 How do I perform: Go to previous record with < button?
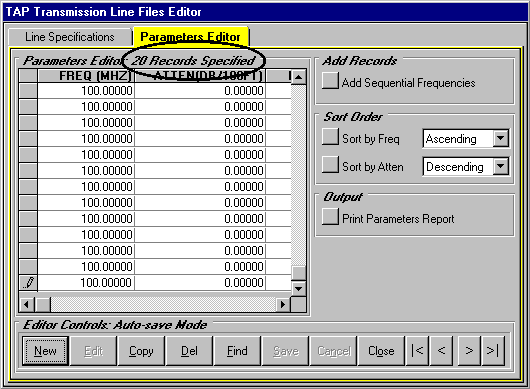click(441, 351)
